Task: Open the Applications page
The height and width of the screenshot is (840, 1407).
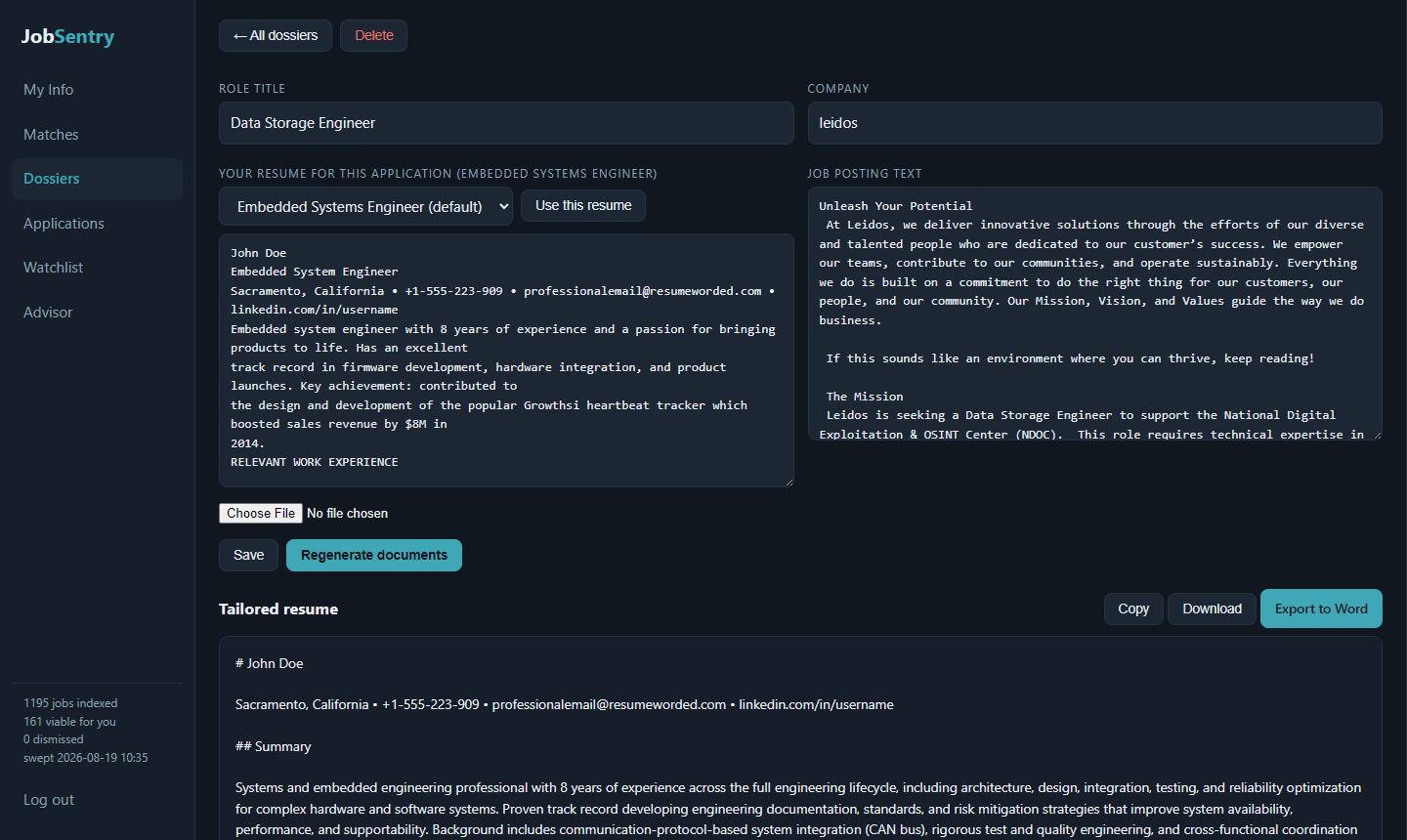Action: coord(97,224)
